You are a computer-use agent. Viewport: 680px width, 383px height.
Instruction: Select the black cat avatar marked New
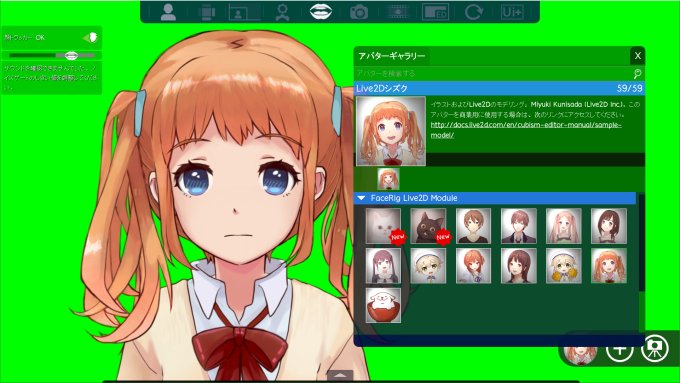pos(428,226)
